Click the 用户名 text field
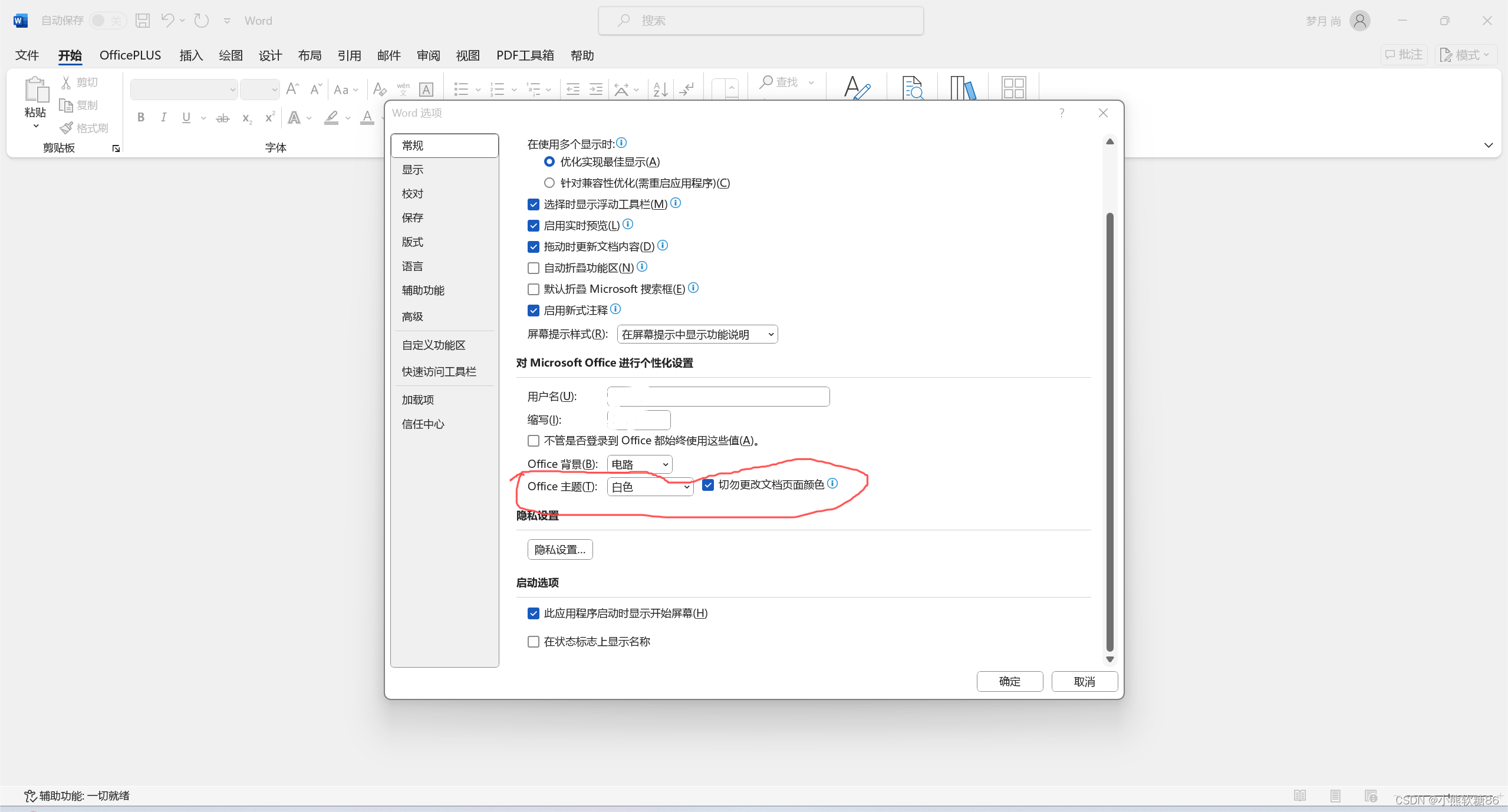Screen dimensions: 1508x812 [x=718, y=397]
